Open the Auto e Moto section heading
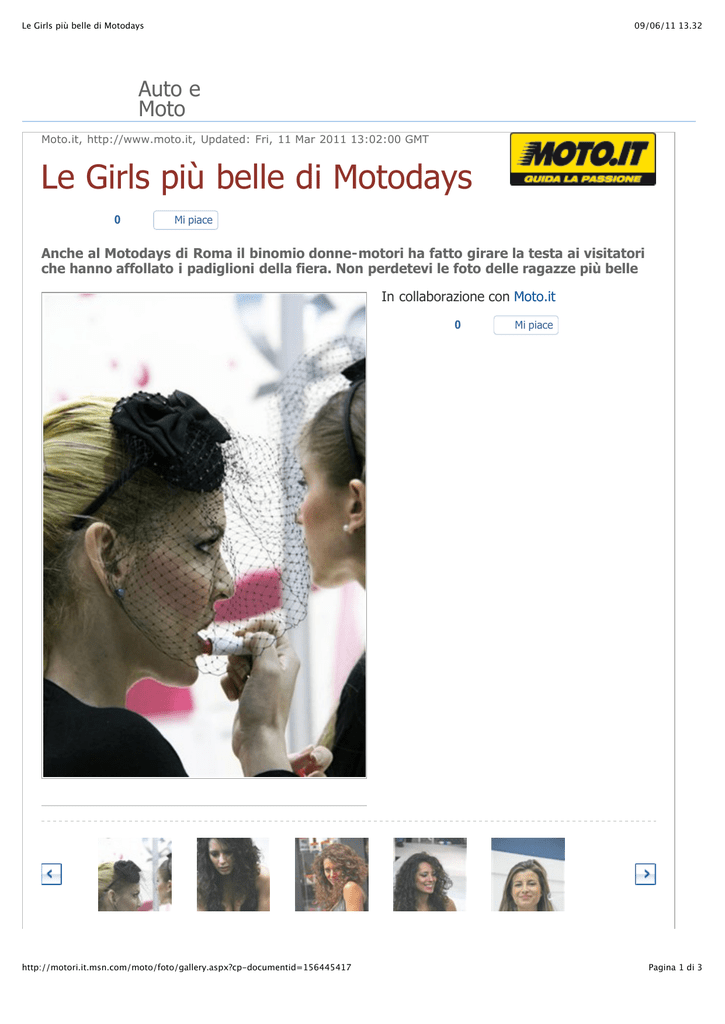The height and width of the screenshot is (1024, 725). (169, 99)
